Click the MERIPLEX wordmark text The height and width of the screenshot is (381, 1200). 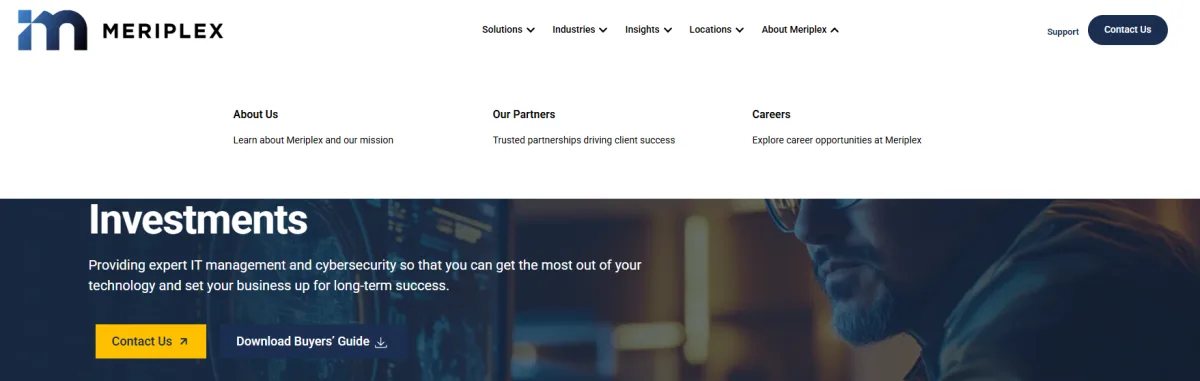pos(163,31)
